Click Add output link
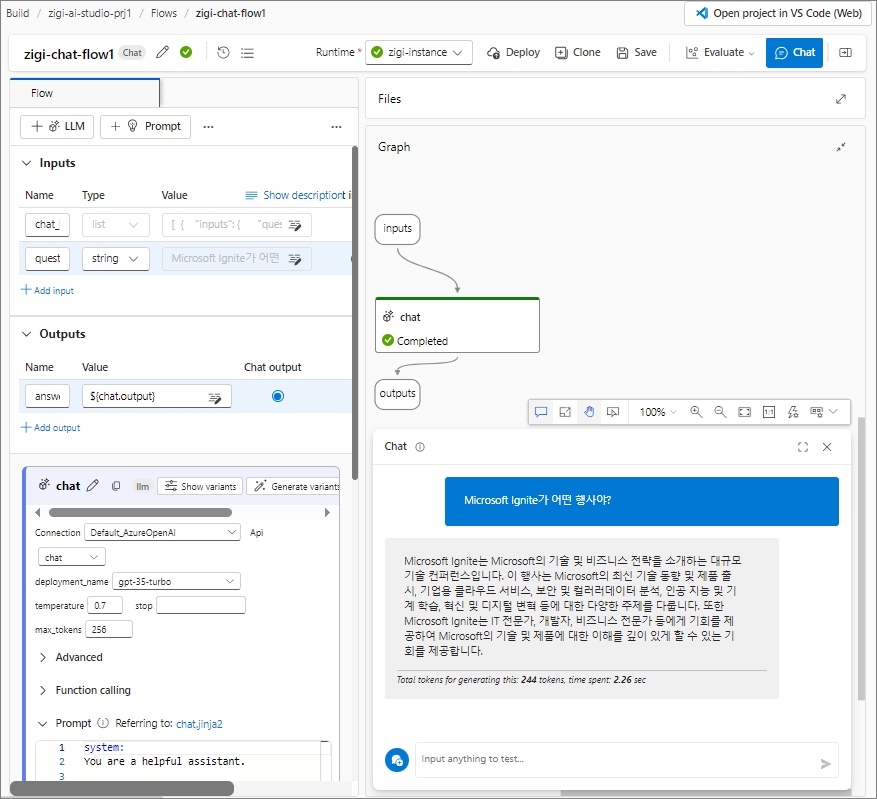The width and height of the screenshot is (877, 799). 51,428
